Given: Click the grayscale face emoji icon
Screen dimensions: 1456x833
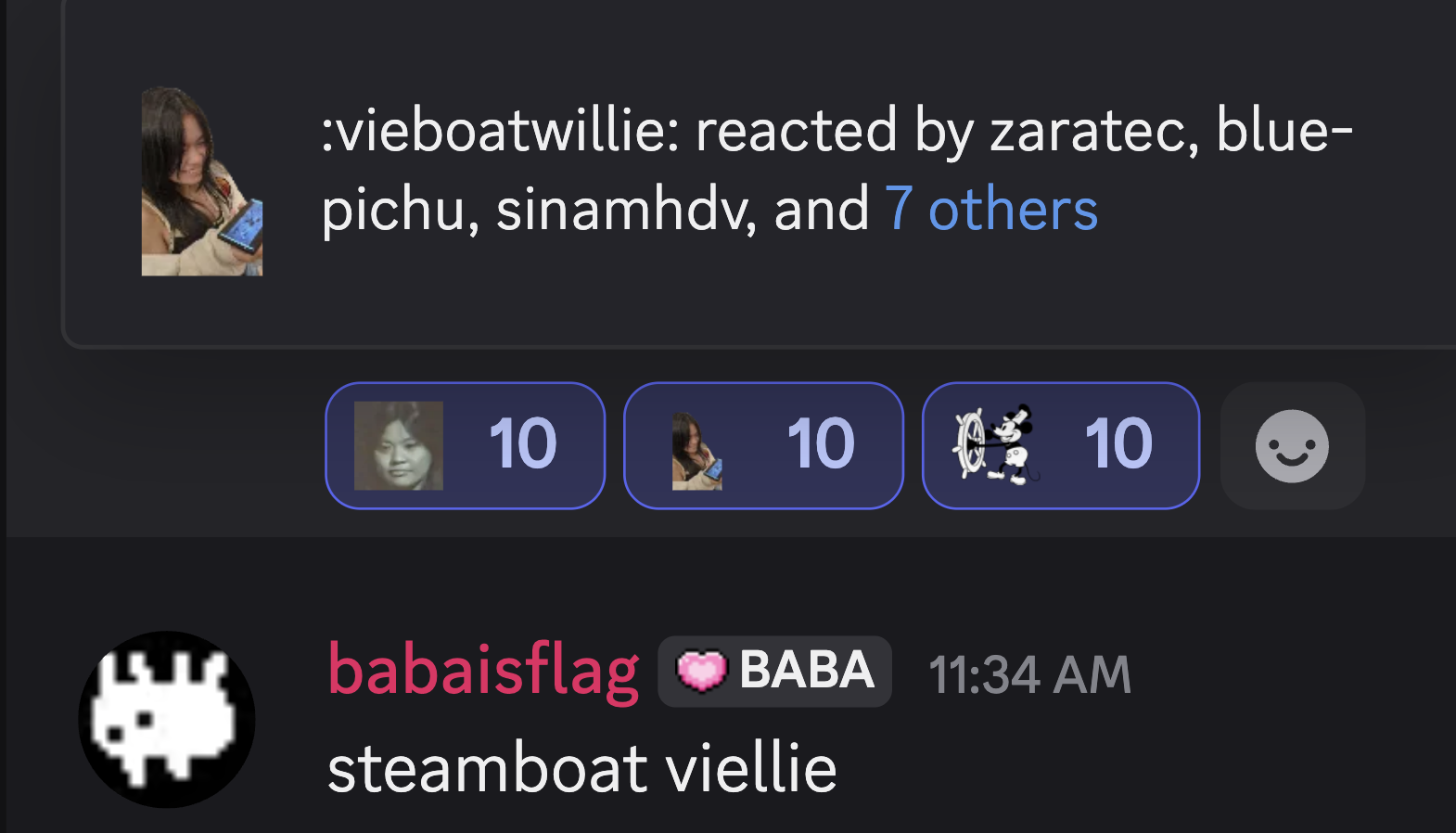Looking at the screenshot, I should 399,445.
